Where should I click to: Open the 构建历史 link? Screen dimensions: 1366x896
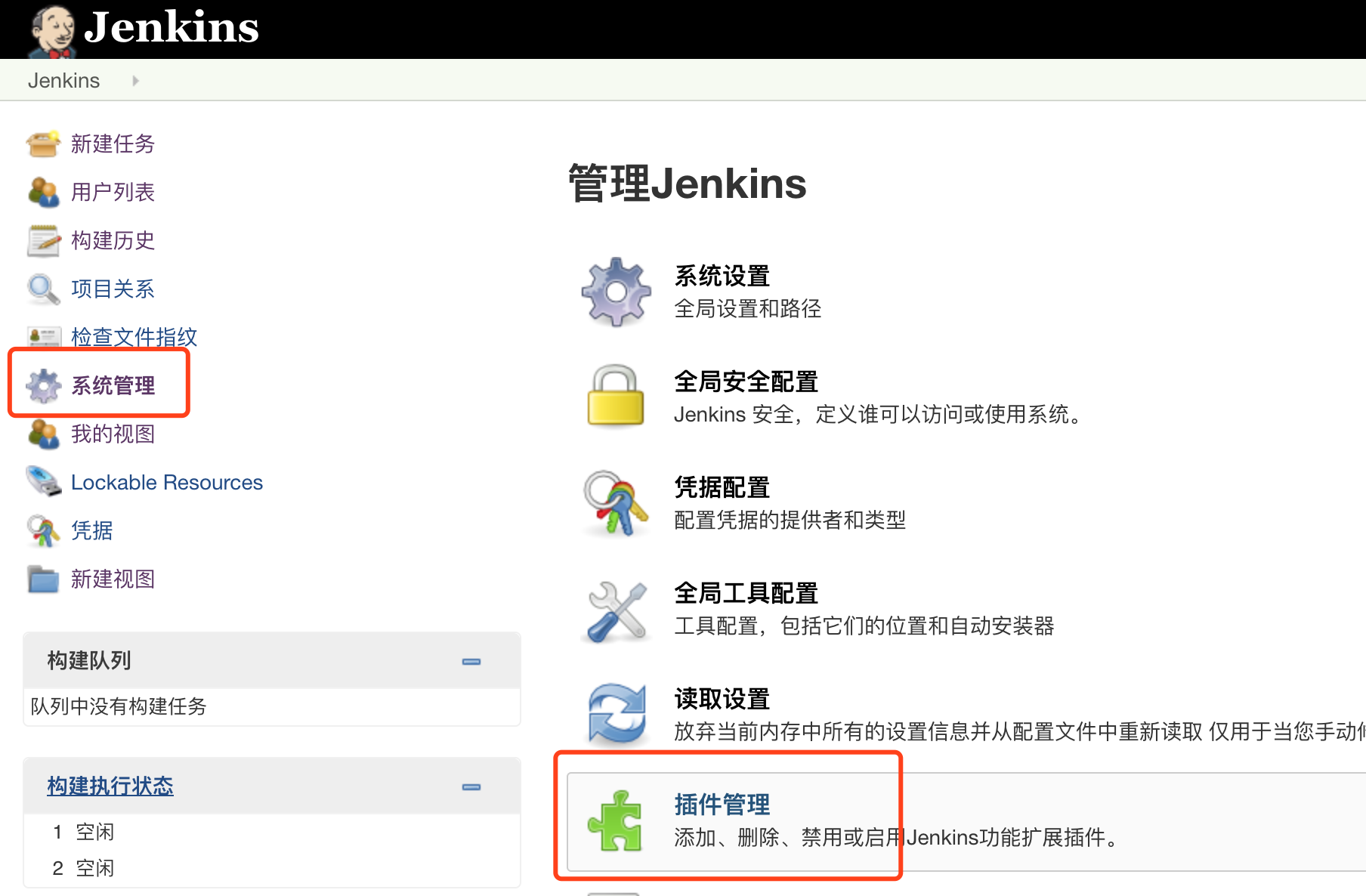click(113, 240)
